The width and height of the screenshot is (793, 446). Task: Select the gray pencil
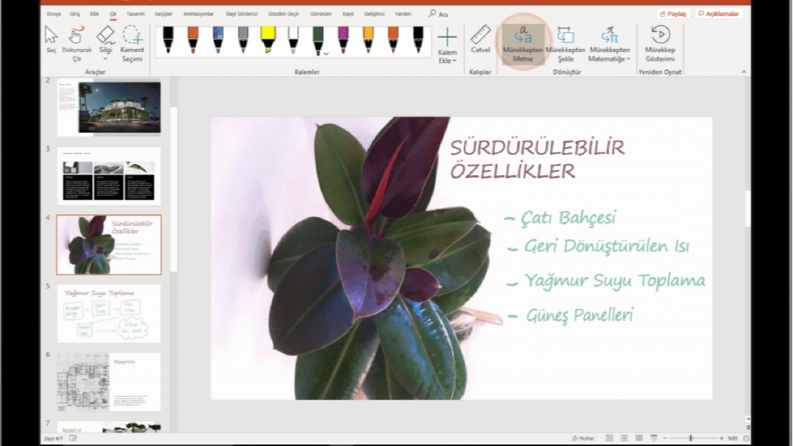coord(243,39)
